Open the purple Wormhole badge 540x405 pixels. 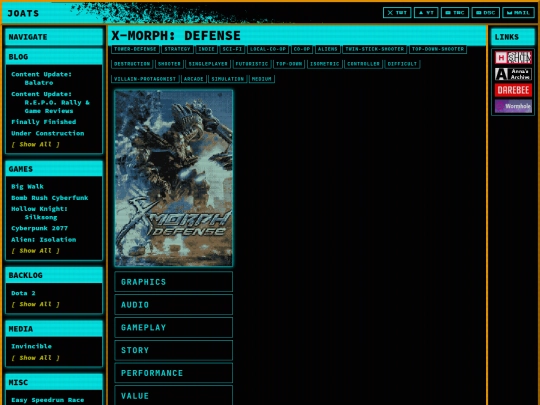tap(513, 106)
